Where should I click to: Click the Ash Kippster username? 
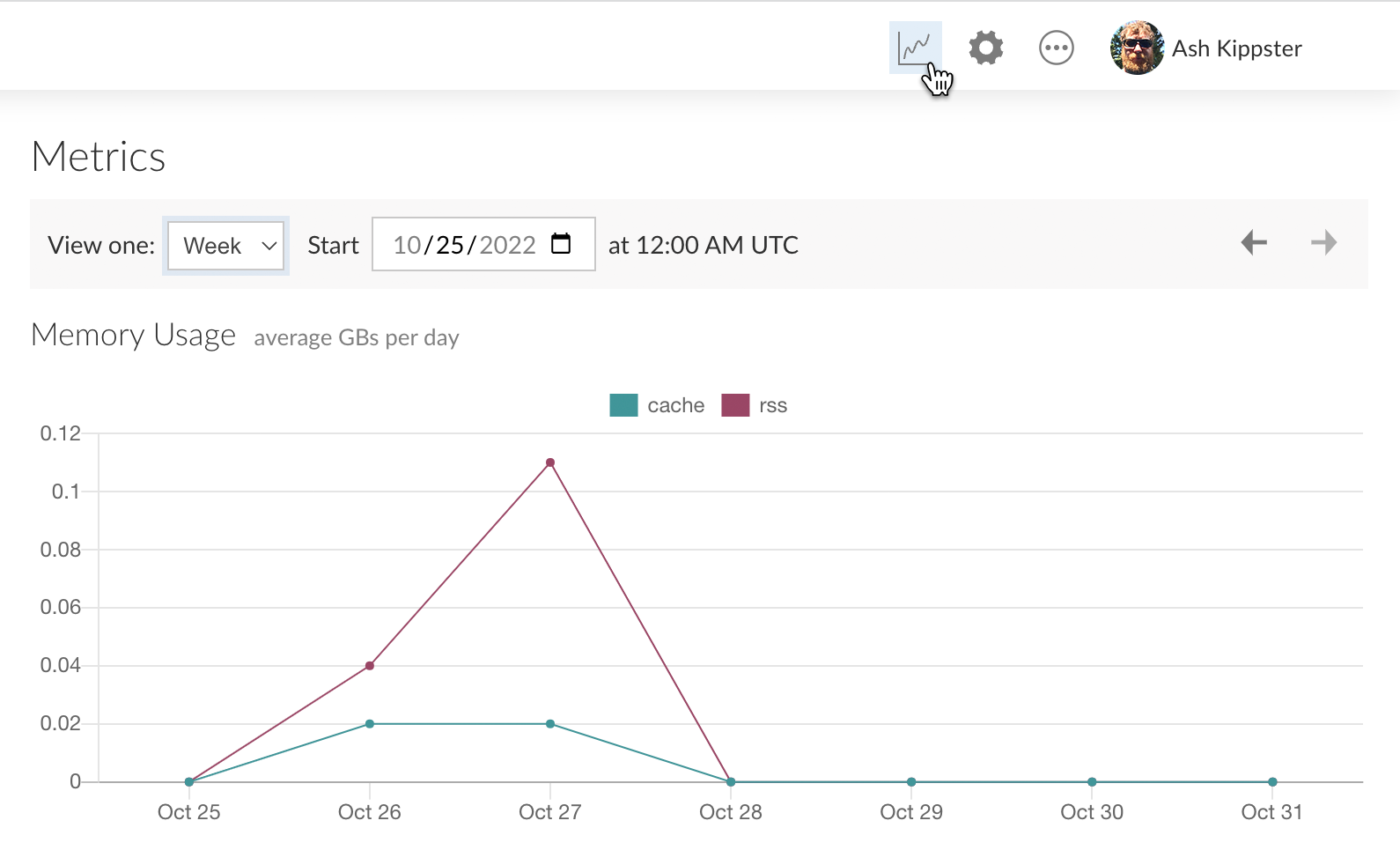coord(1236,48)
